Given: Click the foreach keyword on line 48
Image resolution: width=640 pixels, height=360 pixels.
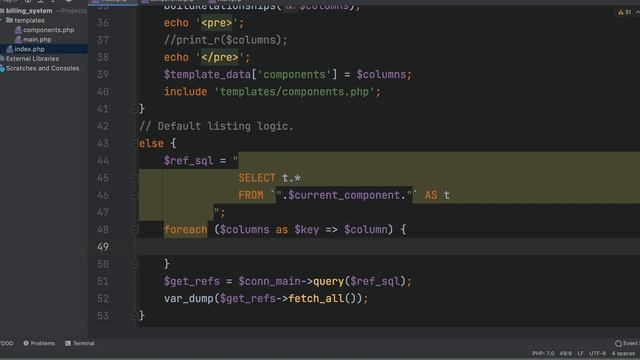Looking at the screenshot, I should (186, 230).
